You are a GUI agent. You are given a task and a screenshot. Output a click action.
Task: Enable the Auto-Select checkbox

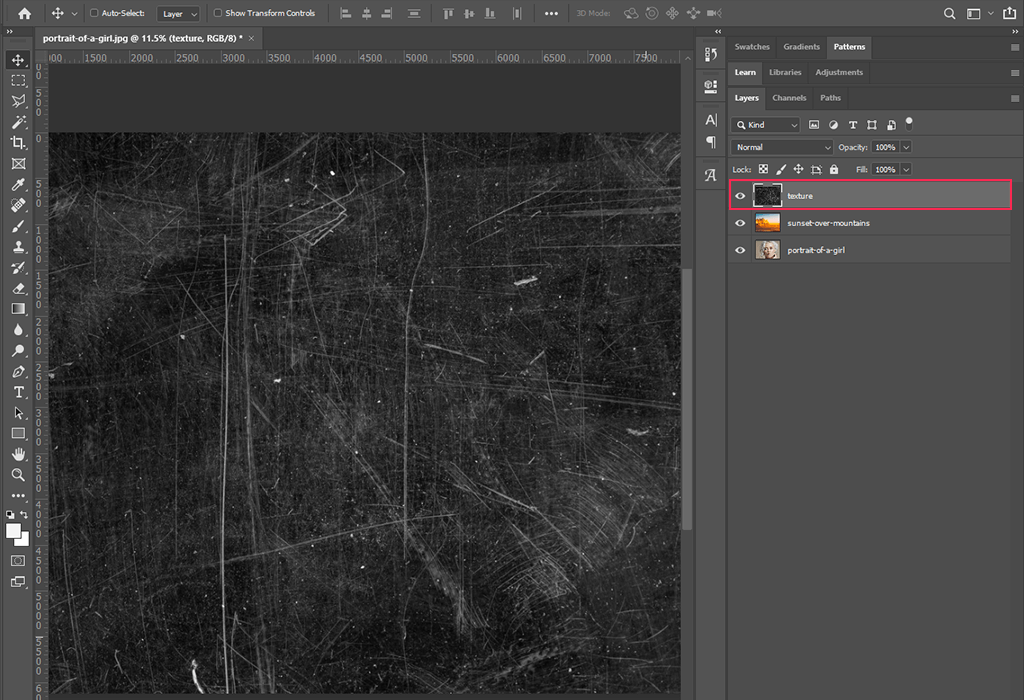[94, 14]
